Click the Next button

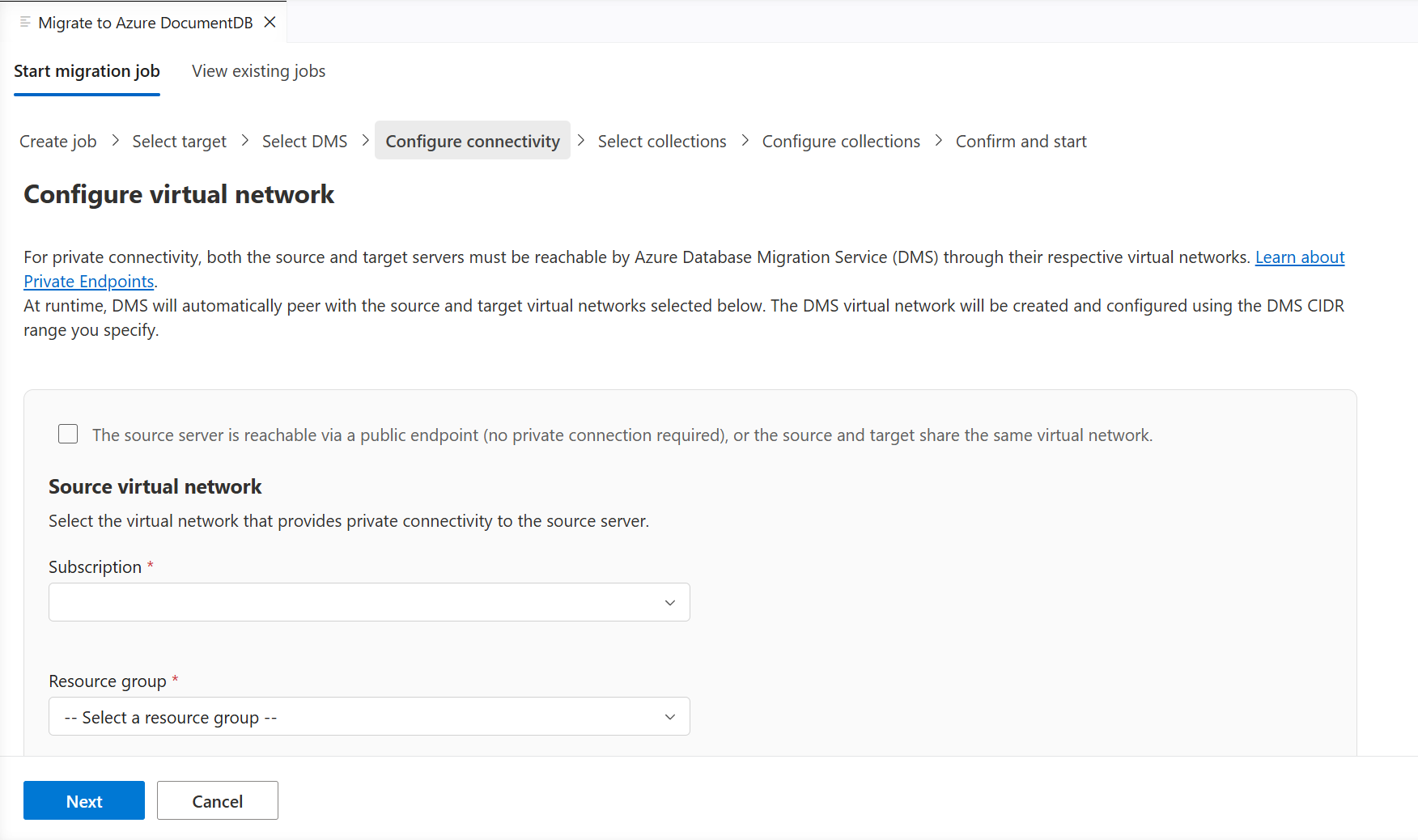(84, 800)
